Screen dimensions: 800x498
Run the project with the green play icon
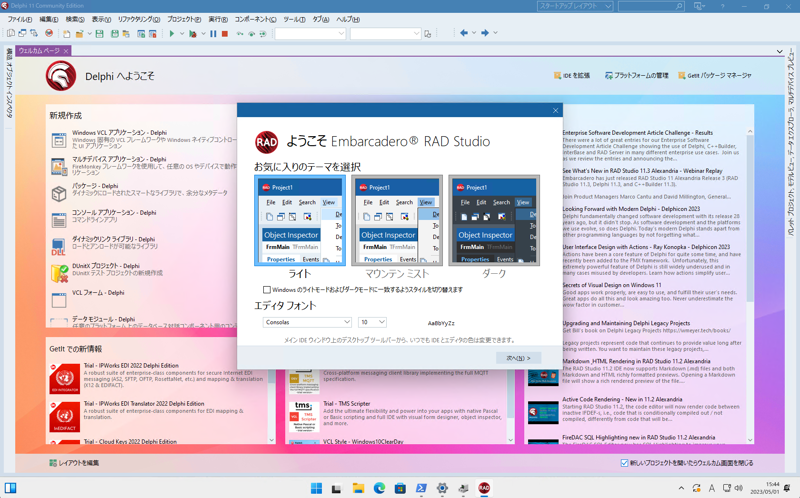pyautogui.click(x=172, y=34)
